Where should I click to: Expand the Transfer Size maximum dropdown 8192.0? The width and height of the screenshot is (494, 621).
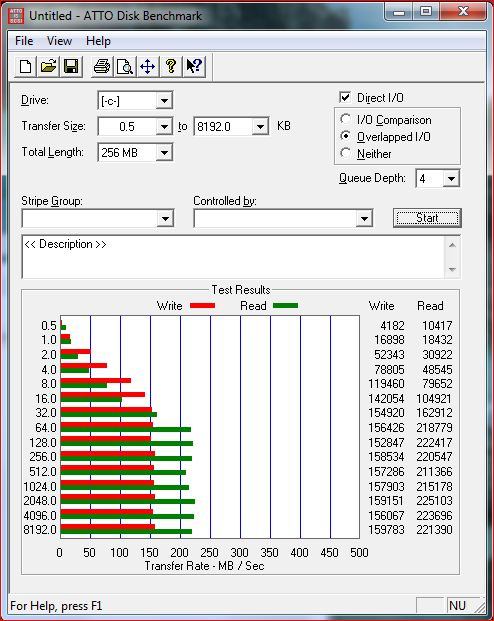[x=260, y=127]
